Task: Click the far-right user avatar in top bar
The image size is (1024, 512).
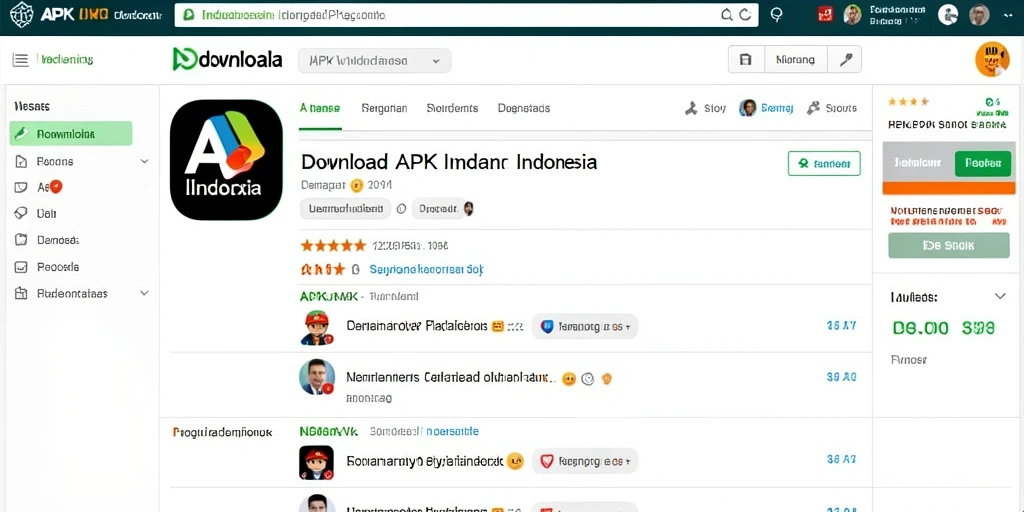Action: point(979,14)
